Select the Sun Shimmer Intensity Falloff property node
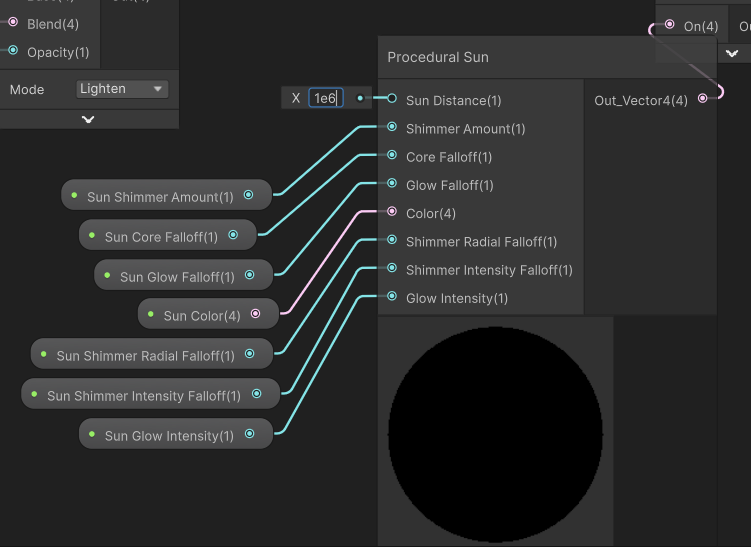The image size is (751, 547). pos(143,395)
